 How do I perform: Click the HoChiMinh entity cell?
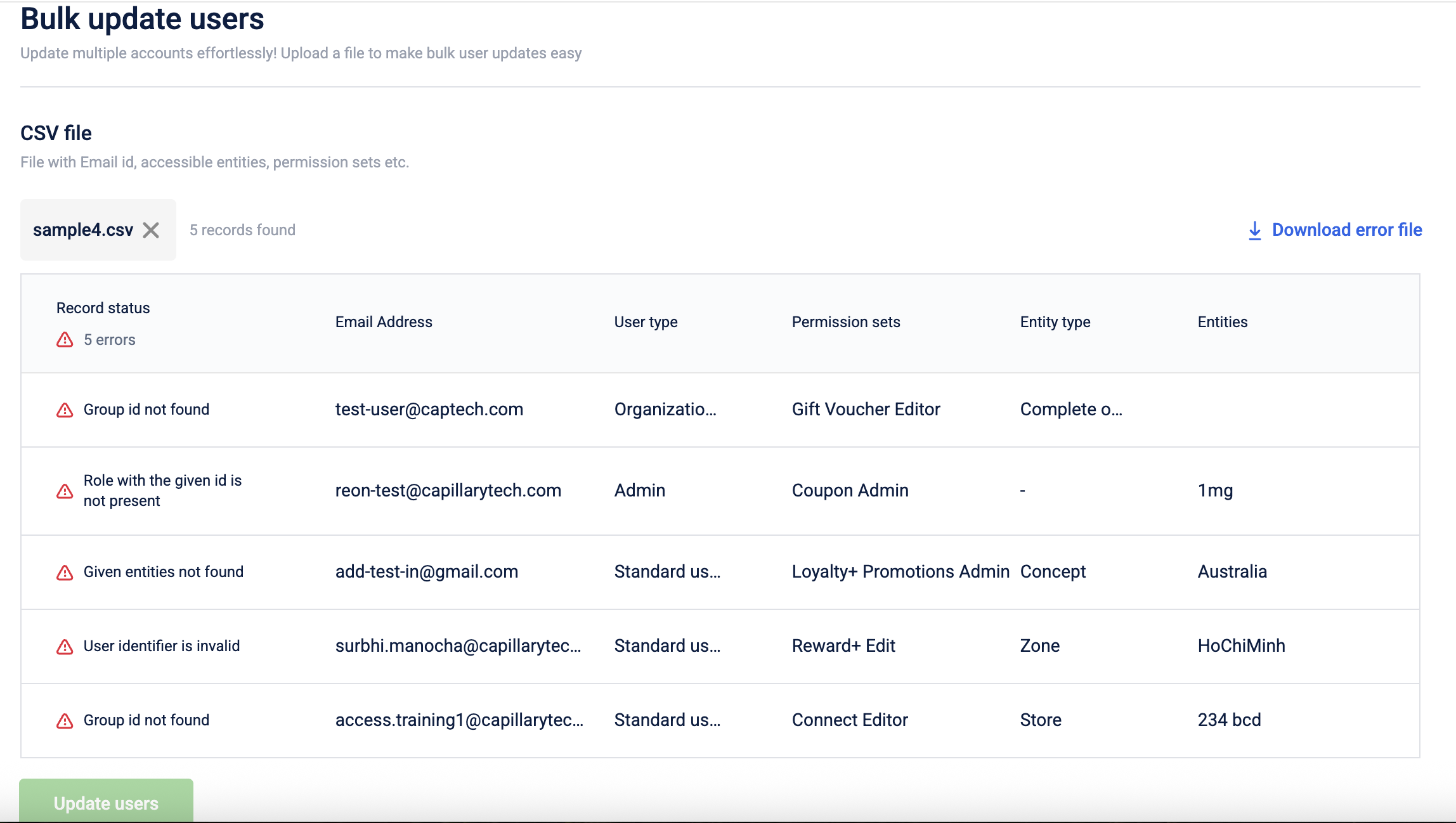(1241, 646)
